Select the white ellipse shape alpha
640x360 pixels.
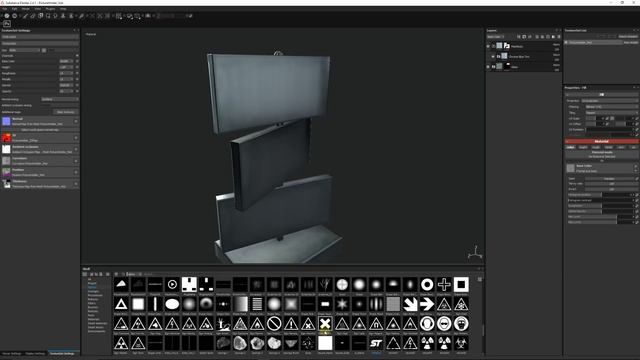pyautogui.click(x=172, y=304)
